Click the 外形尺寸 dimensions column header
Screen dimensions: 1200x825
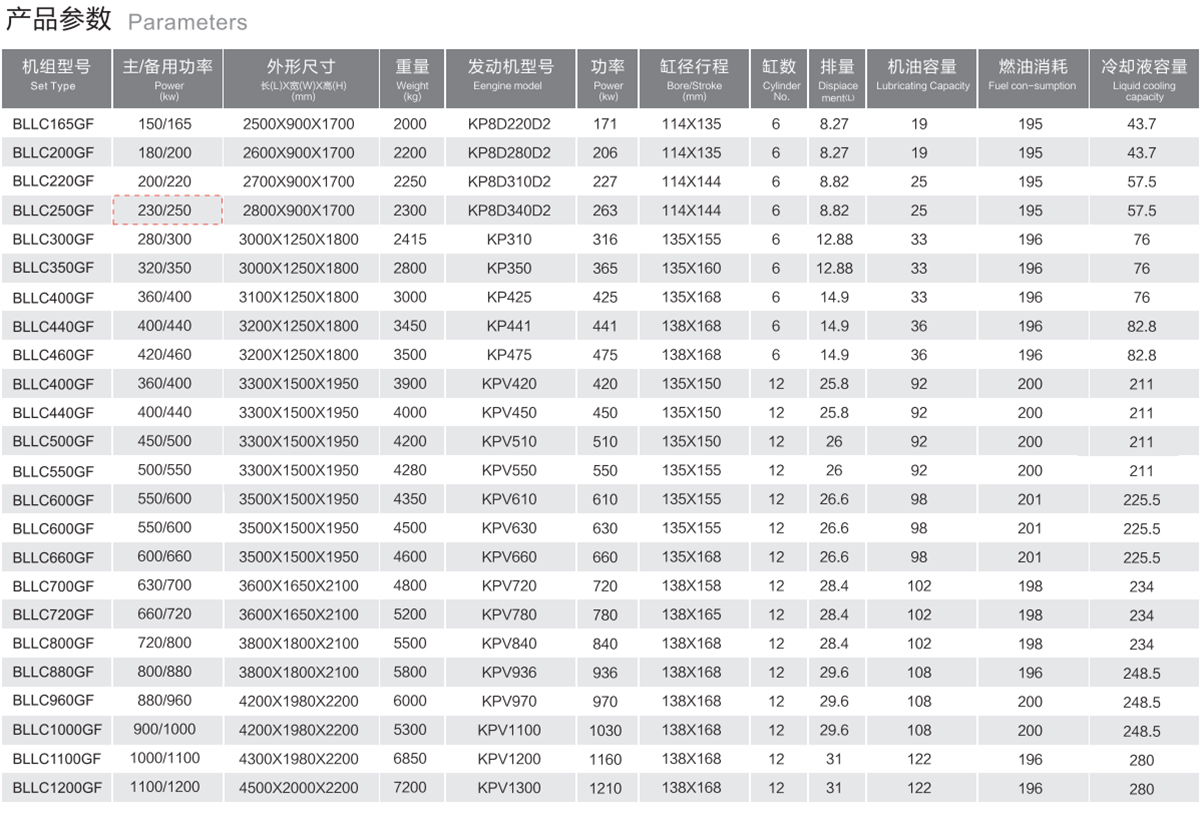click(301, 76)
